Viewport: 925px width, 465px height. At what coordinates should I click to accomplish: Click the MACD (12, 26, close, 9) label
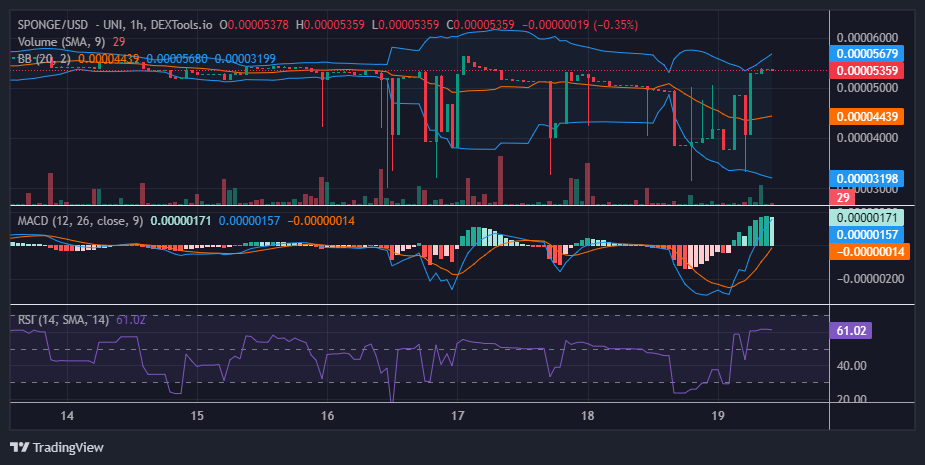(80, 221)
